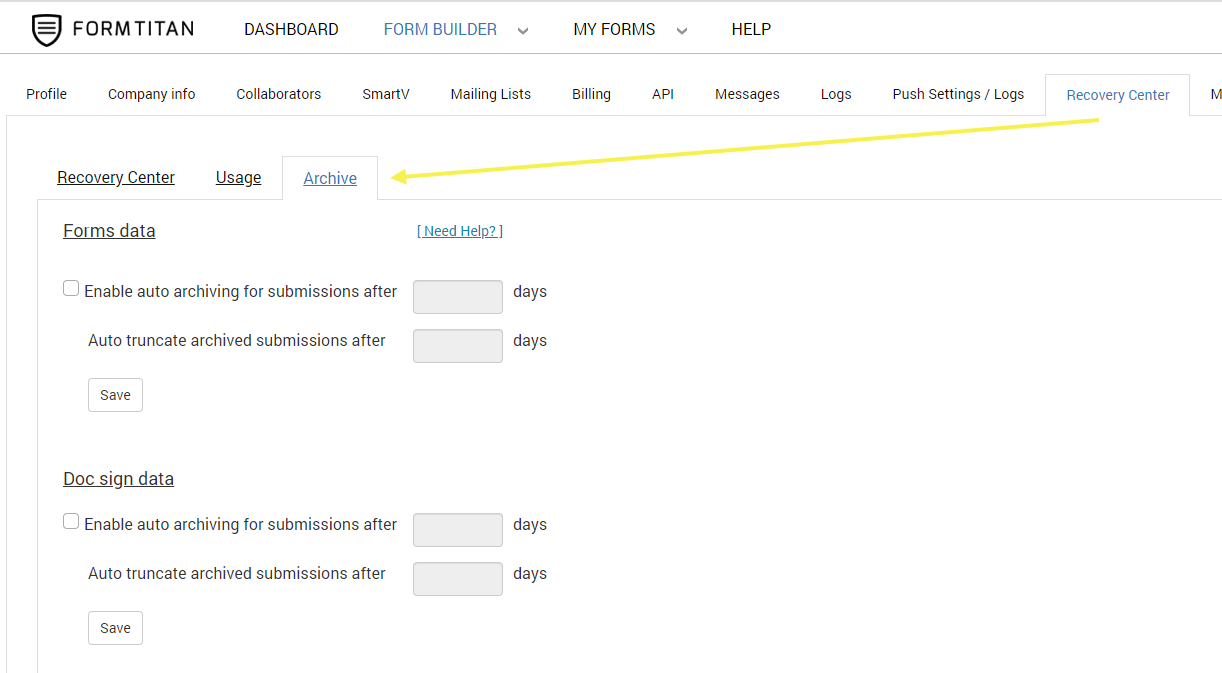Enable auto archiving checkbox under Doc sign data

[71, 522]
